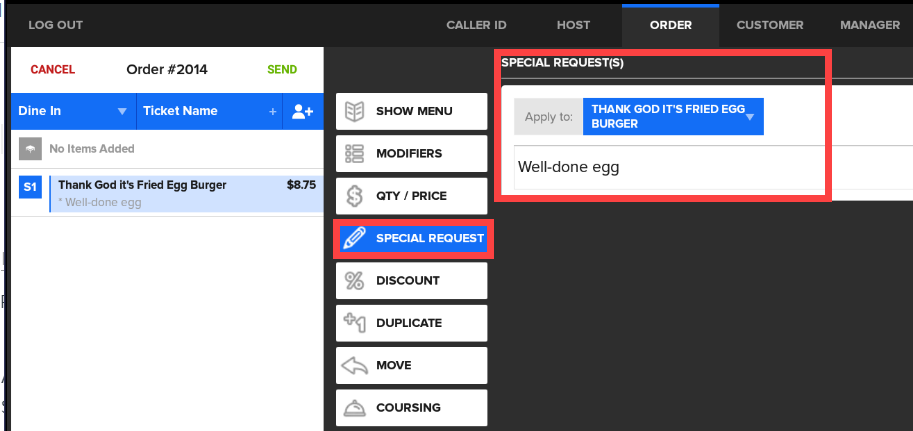Click the Show Menu book icon
This screenshot has height=431, width=913.
click(x=354, y=111)
